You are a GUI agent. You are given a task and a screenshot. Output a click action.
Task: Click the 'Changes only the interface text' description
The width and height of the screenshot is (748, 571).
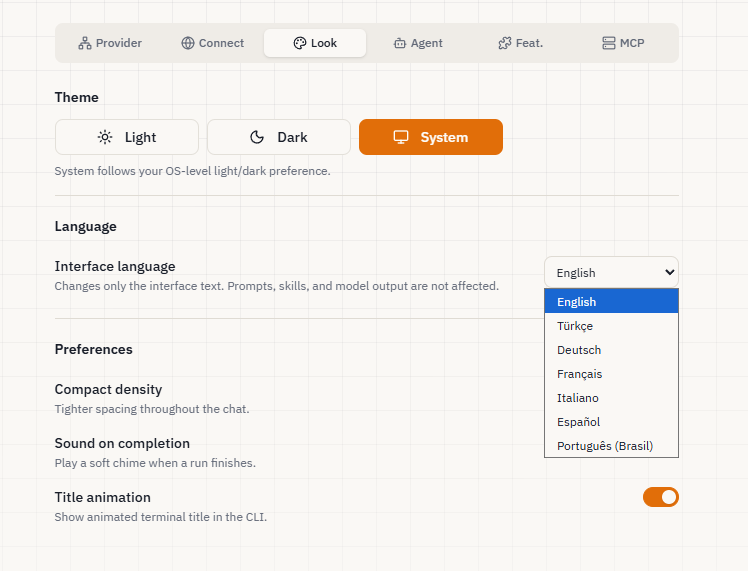point(277,286)
